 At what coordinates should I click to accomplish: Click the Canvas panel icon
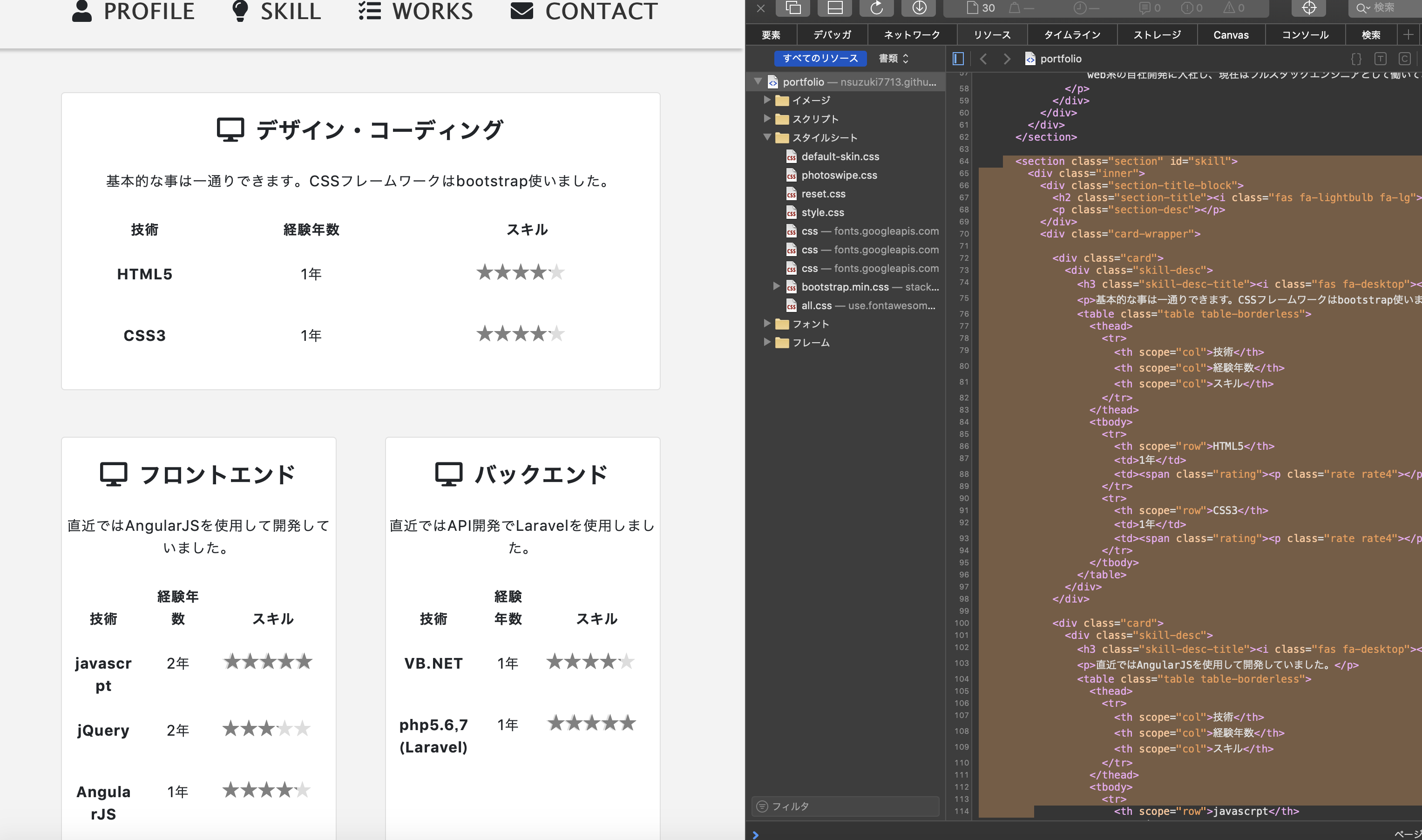coord(1229,35)
